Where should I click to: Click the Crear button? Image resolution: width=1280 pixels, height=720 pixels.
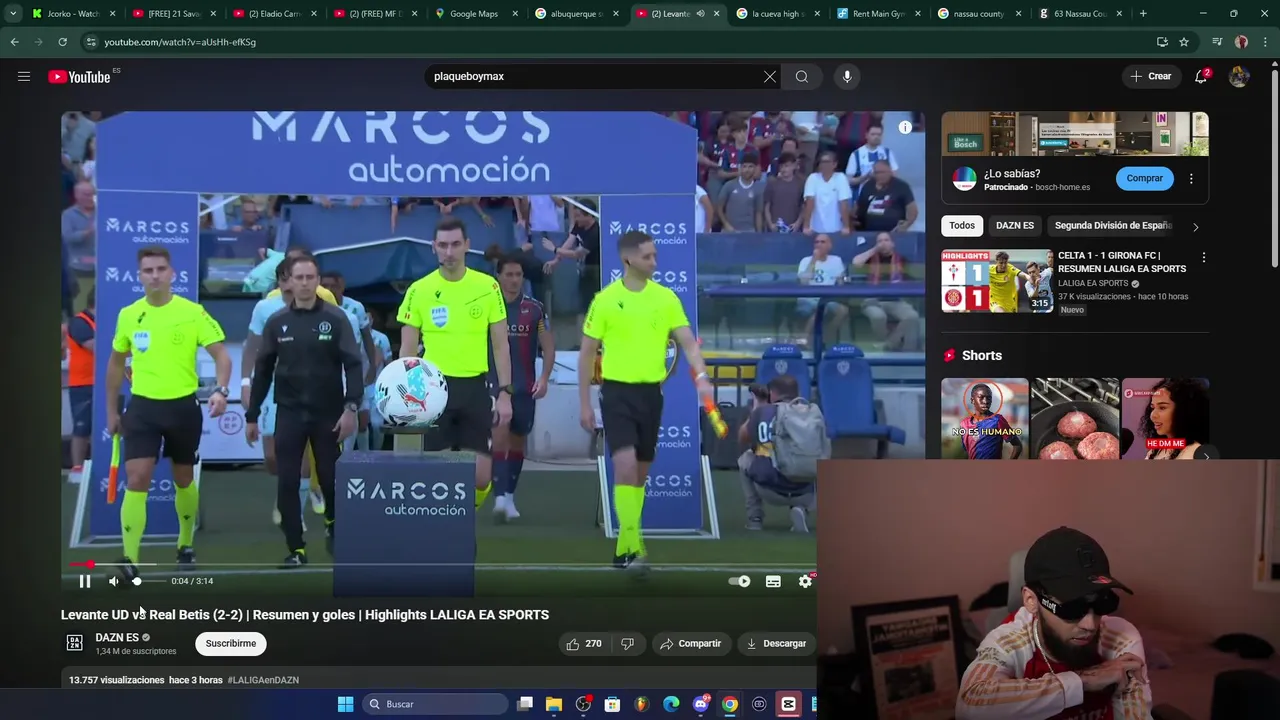tap(1150, 76)
